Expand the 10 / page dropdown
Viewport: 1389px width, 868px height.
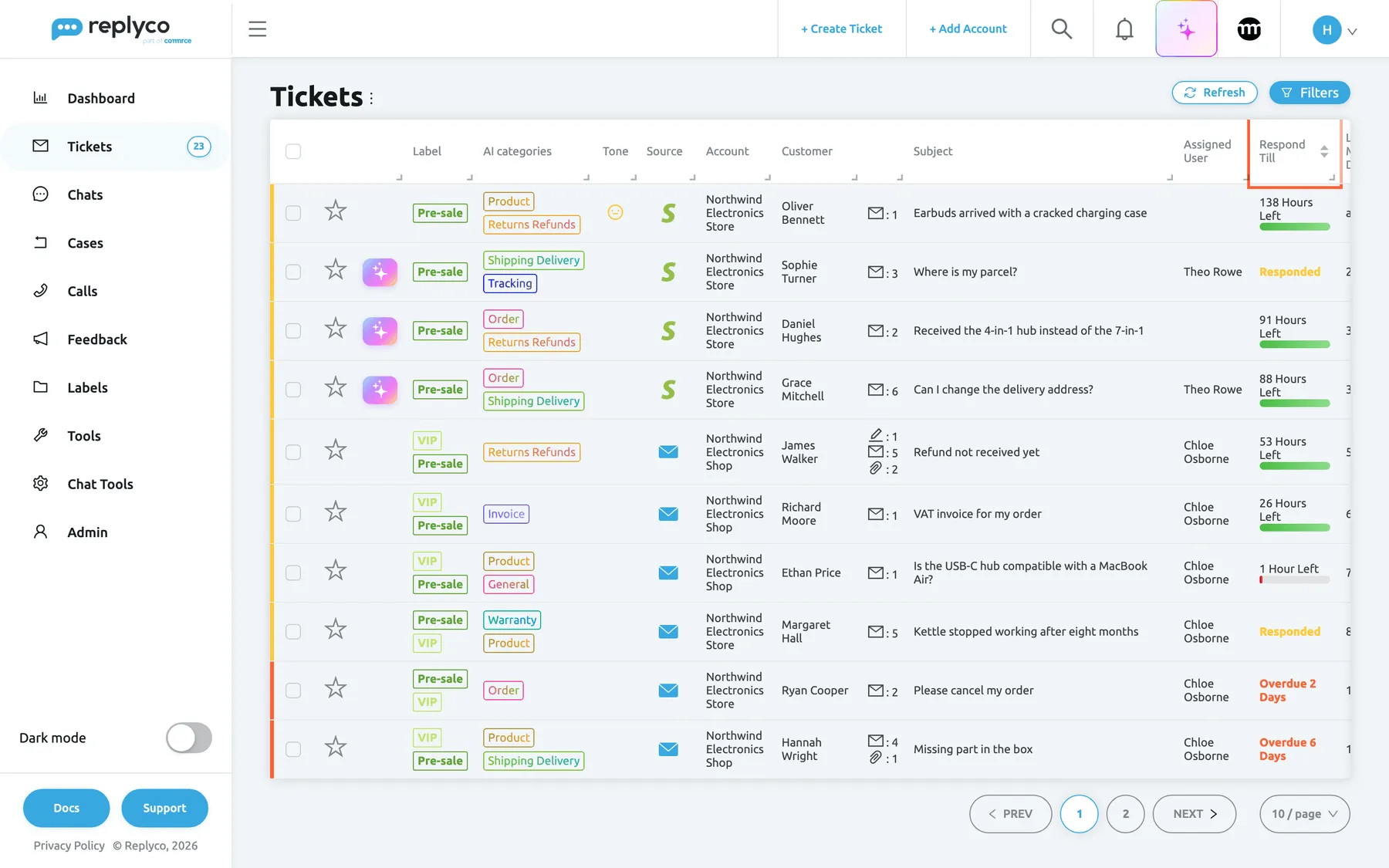(1304, 814)
